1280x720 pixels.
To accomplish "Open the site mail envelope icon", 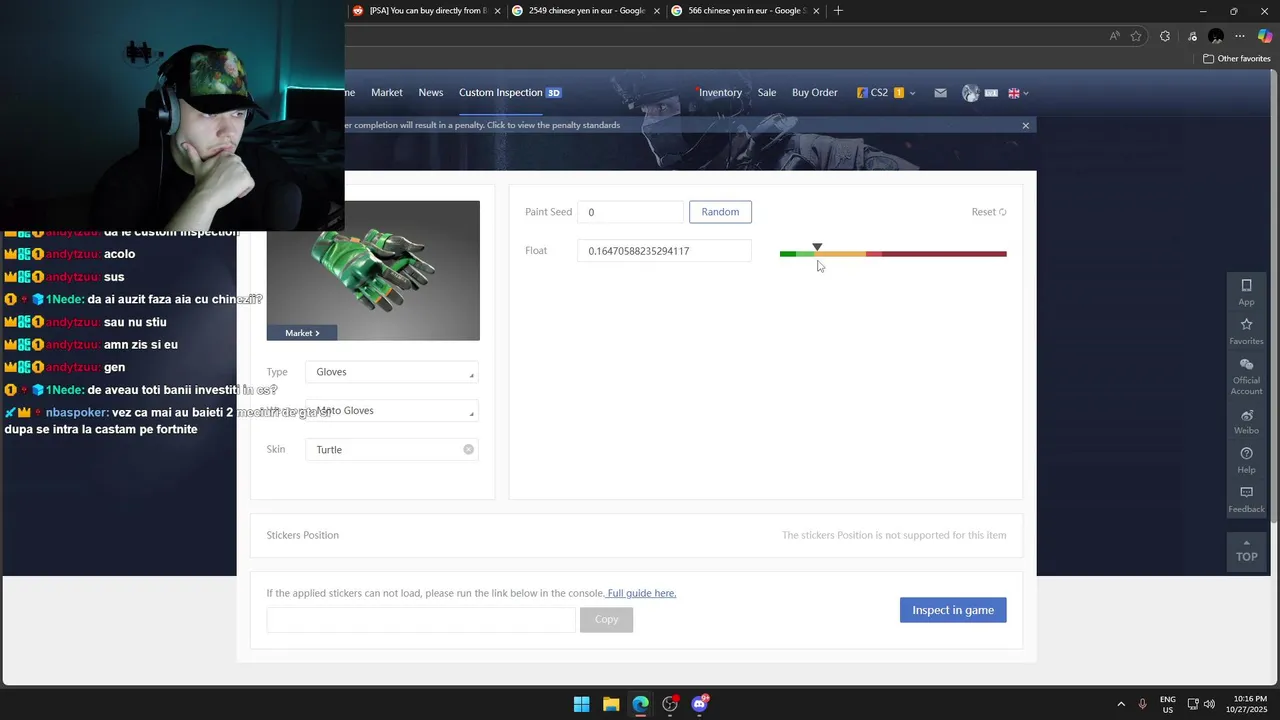I will (940, 93).
